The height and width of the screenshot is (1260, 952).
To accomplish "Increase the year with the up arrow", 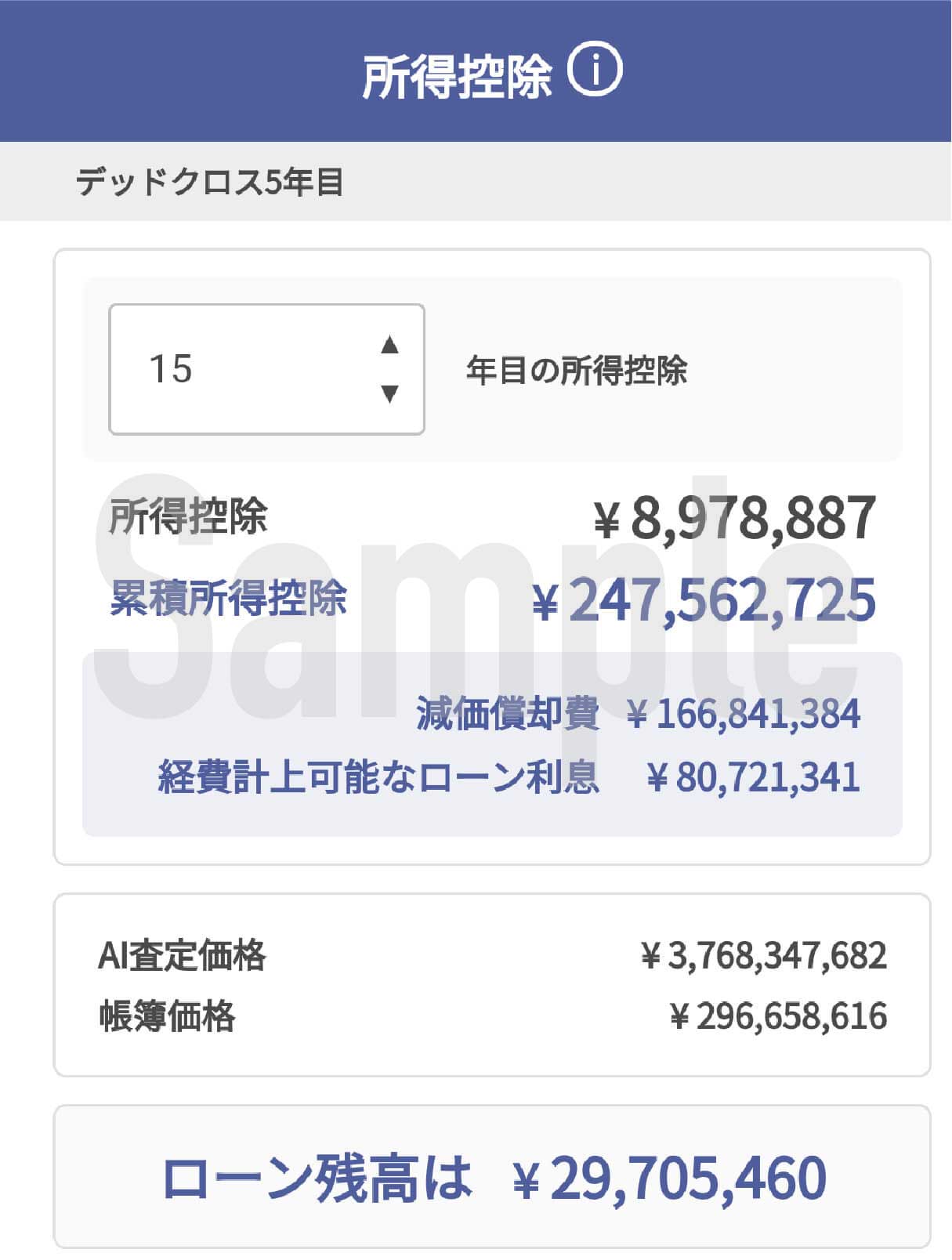I will (x=389, y=345).
